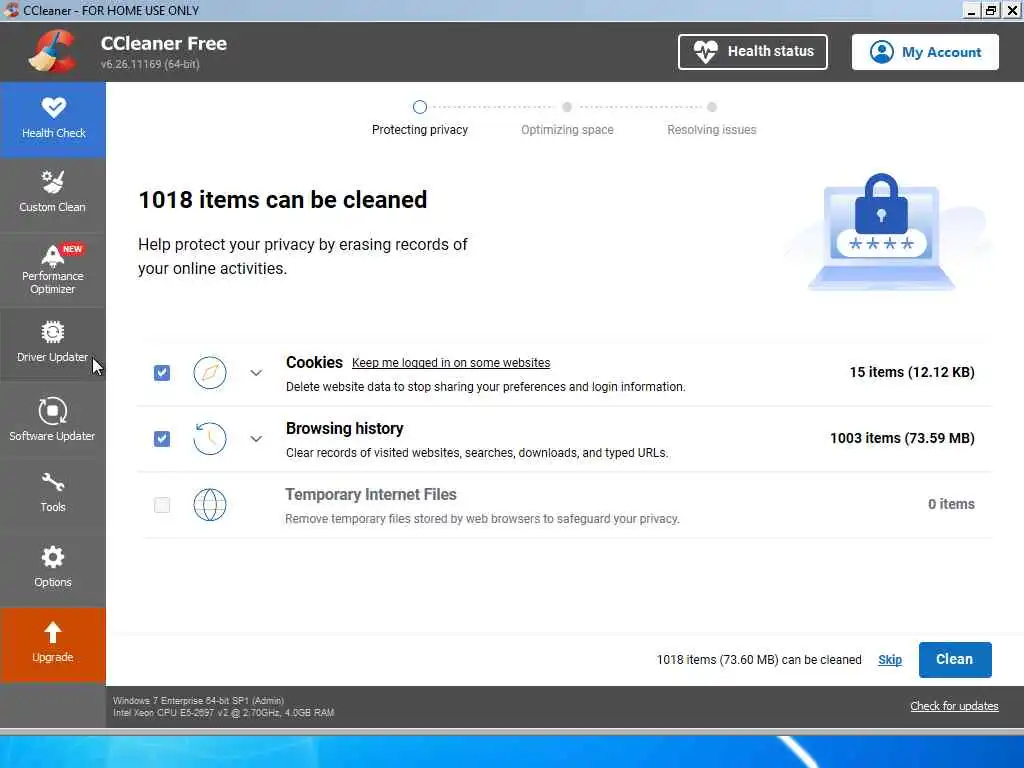The height and width of the screenshot is (768, 1024).
Task: Click the Skip link
Action: pyautogui.click(x=889, y=660)
